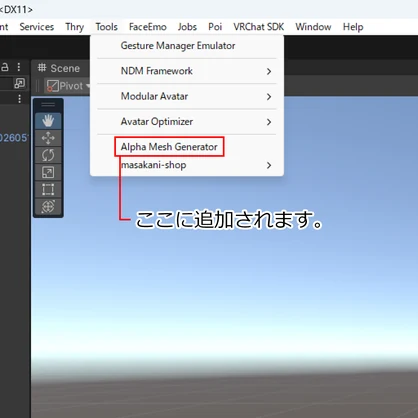The height and width of the screenshot is (418, 418).
Task: Select the combined Transform tool
Action: coord(48,207)
